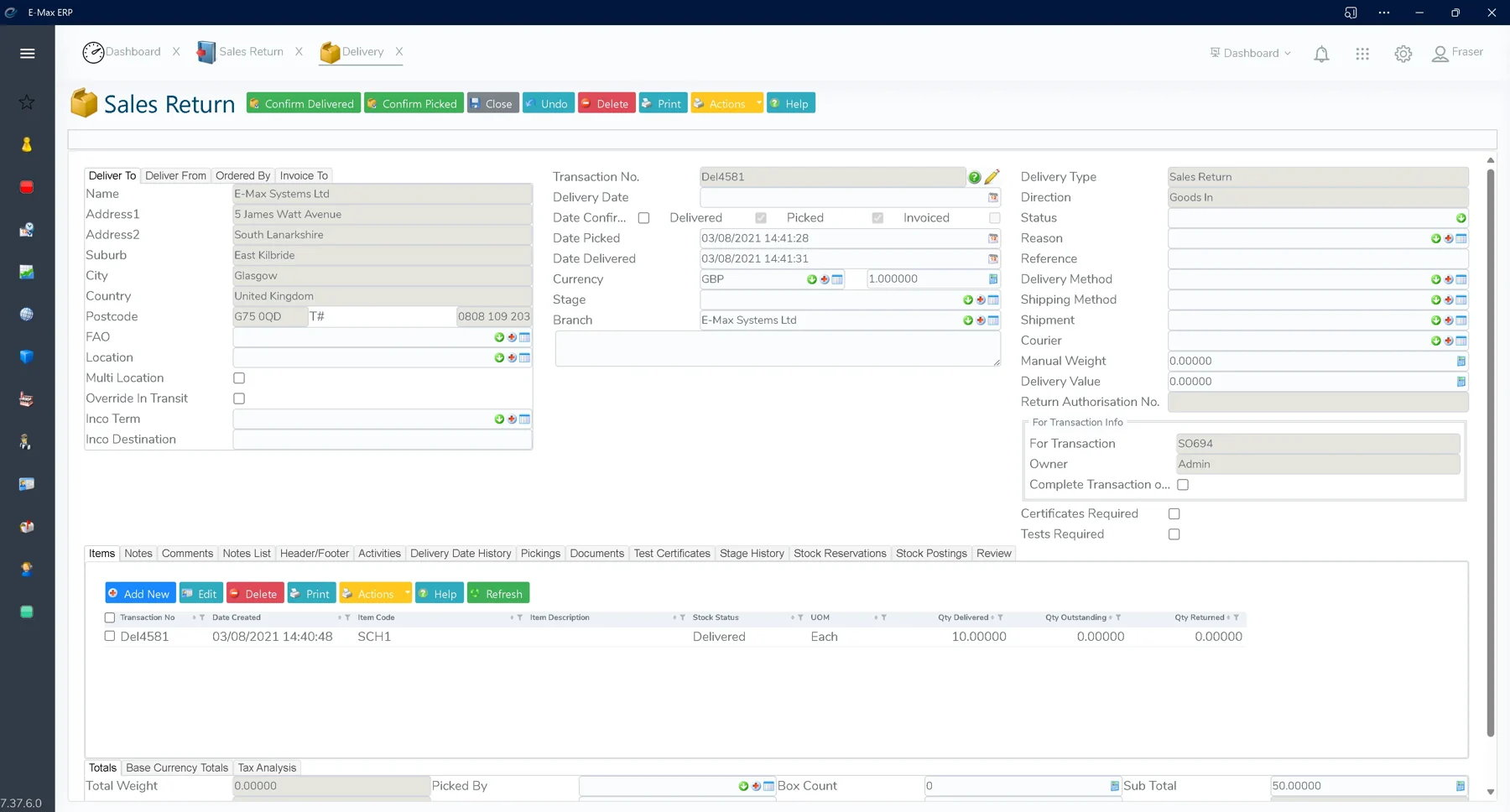
Task: Toggle the Picked checkbox
Action: click(x=877, y=218)
